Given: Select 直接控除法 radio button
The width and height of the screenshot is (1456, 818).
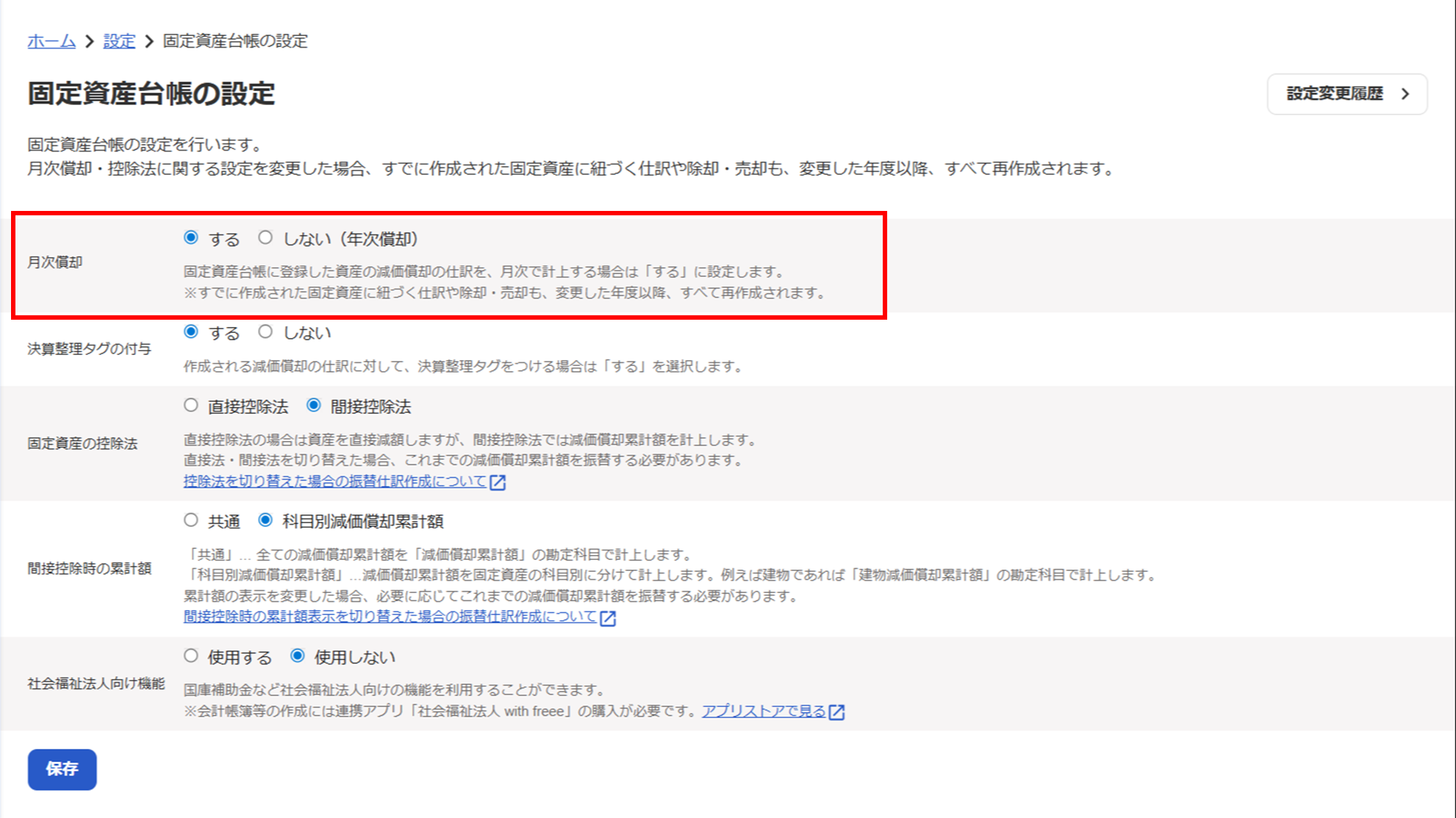Looking at the screenshot, I should point(191,405).
